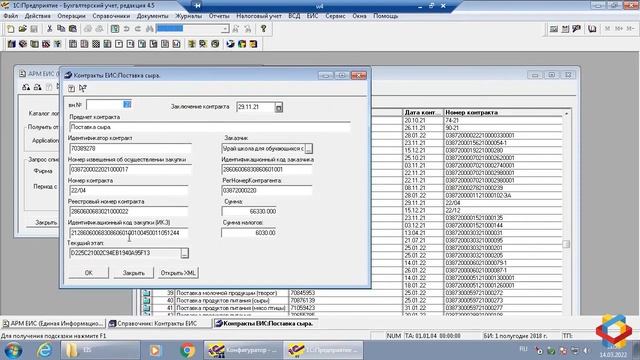Switch to АРМ ЕИС window tab
The image size is (640, 360).
53,323
